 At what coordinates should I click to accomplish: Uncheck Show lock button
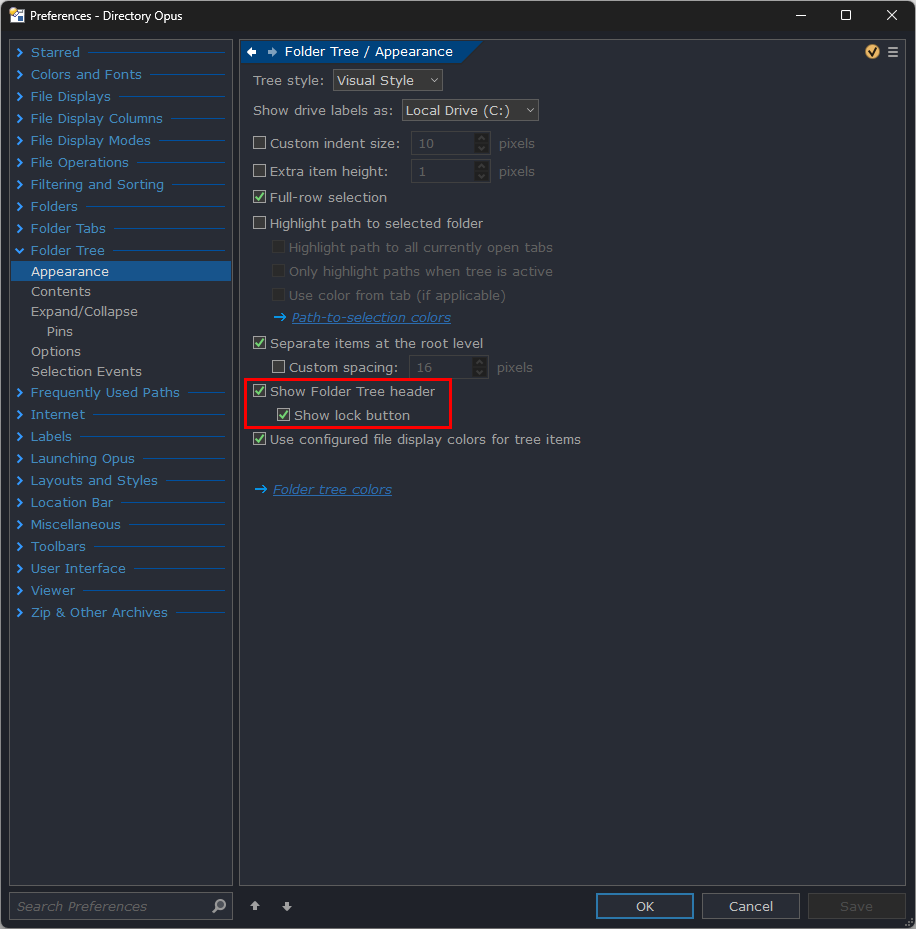(284, 415)
